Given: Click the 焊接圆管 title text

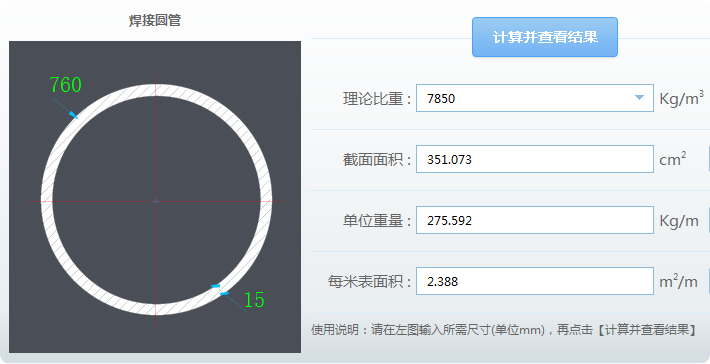Looking at the screenshot, I should [155, 20].
